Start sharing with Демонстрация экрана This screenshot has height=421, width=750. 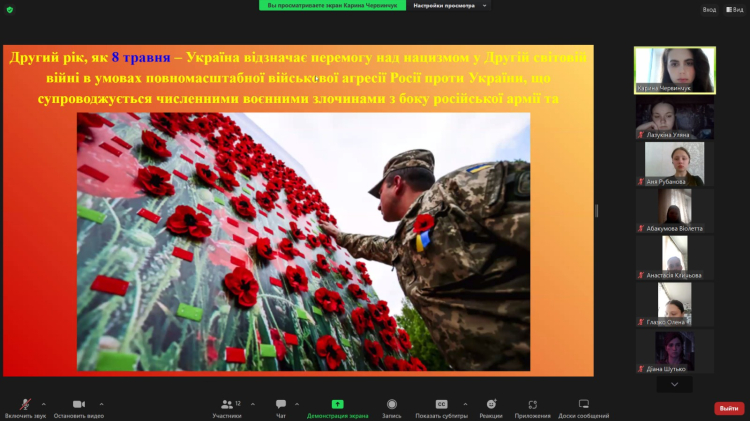click(x=337, y=405)
